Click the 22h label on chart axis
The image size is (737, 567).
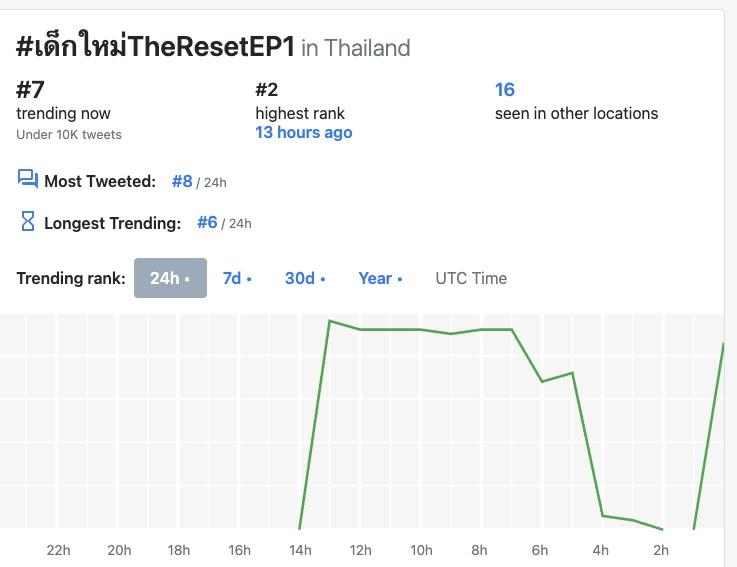pyautogui.click(x=59, y=550)
